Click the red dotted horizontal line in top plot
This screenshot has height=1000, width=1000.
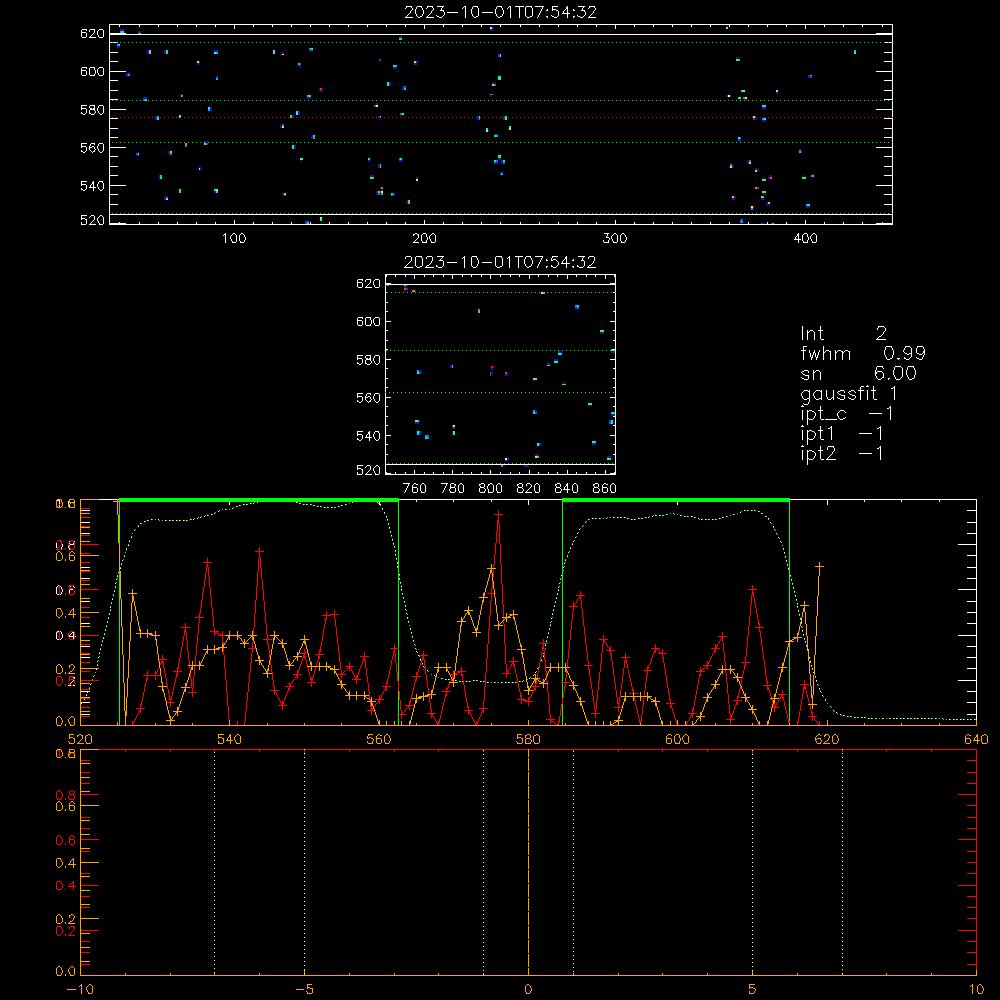tap(501, 117)
